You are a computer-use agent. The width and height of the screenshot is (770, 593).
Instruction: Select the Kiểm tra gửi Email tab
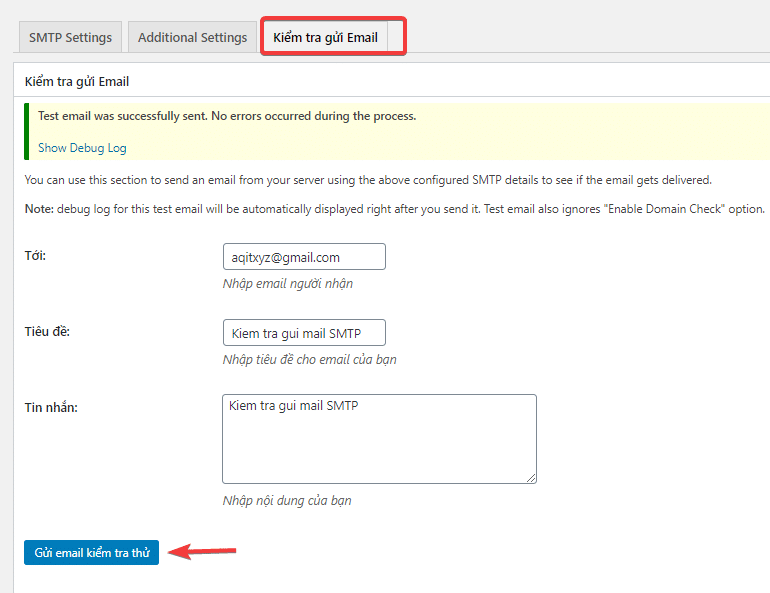coord(325,37)
